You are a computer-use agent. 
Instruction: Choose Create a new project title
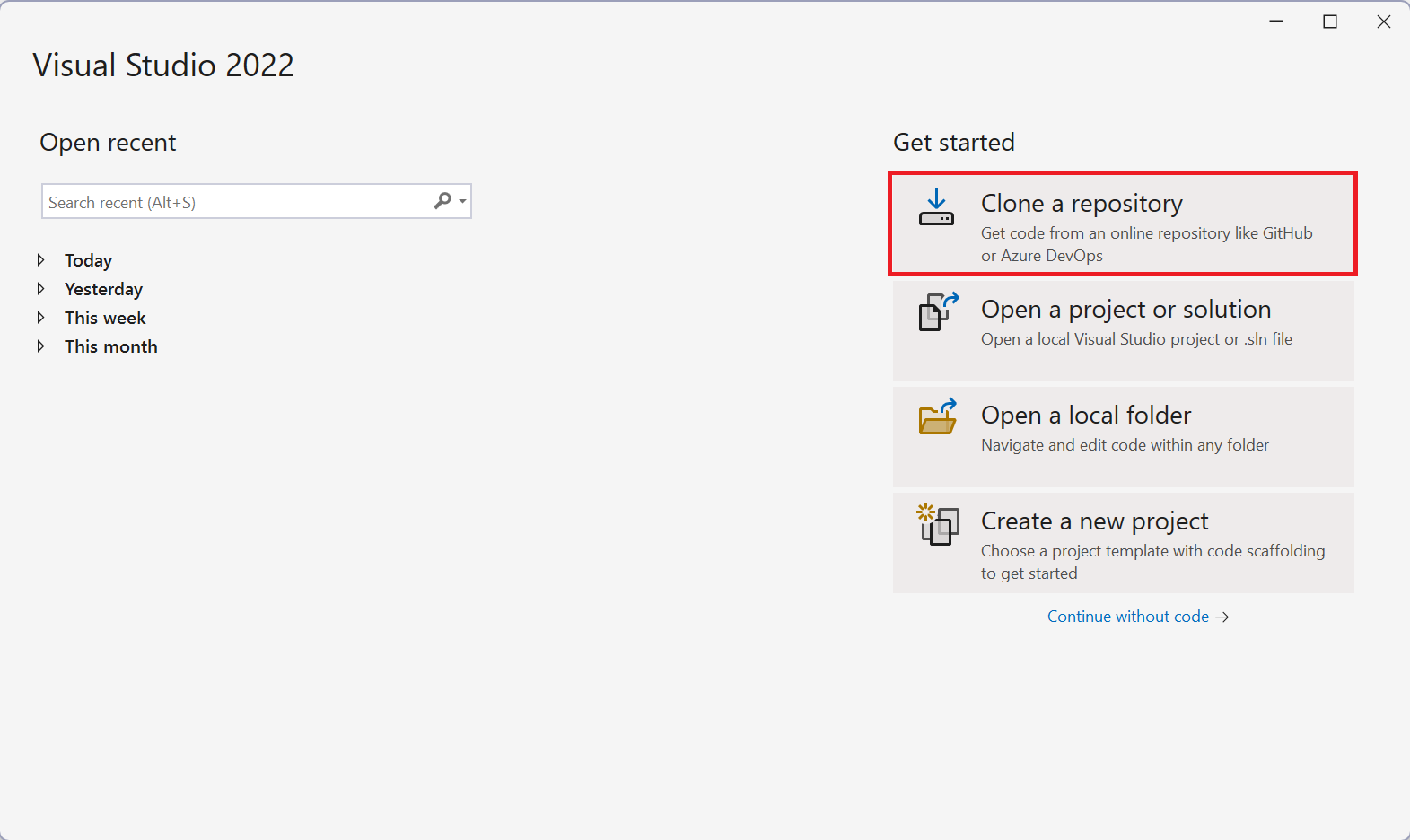point(1094,521)
